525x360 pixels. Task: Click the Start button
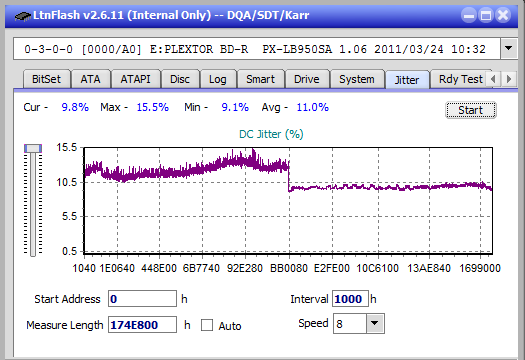coord(471,110)
